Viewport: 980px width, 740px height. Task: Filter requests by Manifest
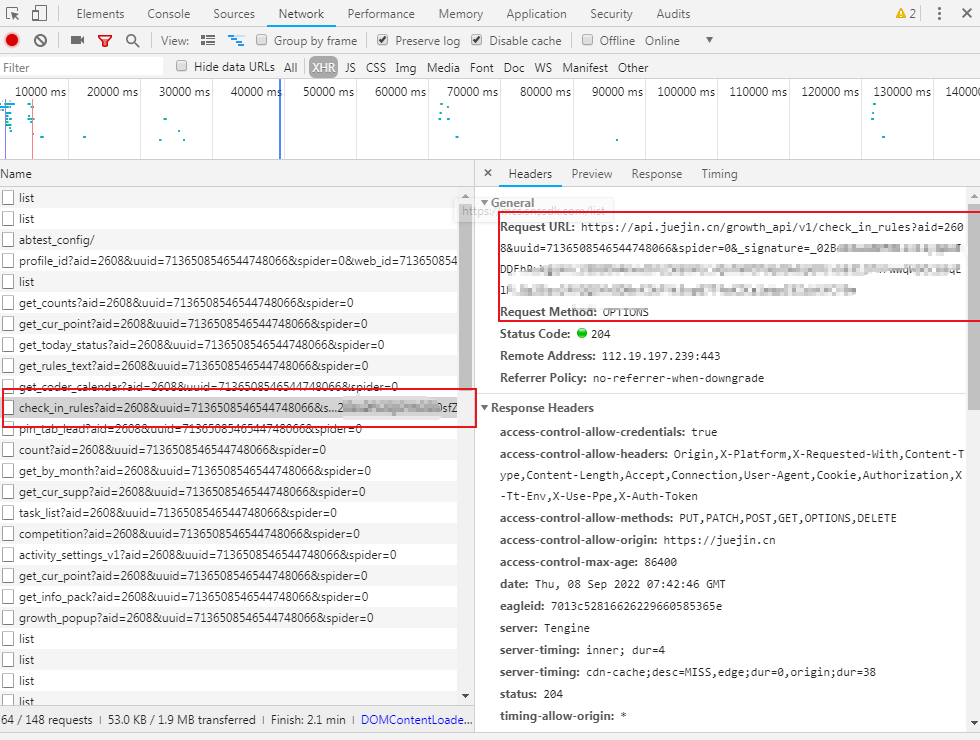tap(585, 68)
